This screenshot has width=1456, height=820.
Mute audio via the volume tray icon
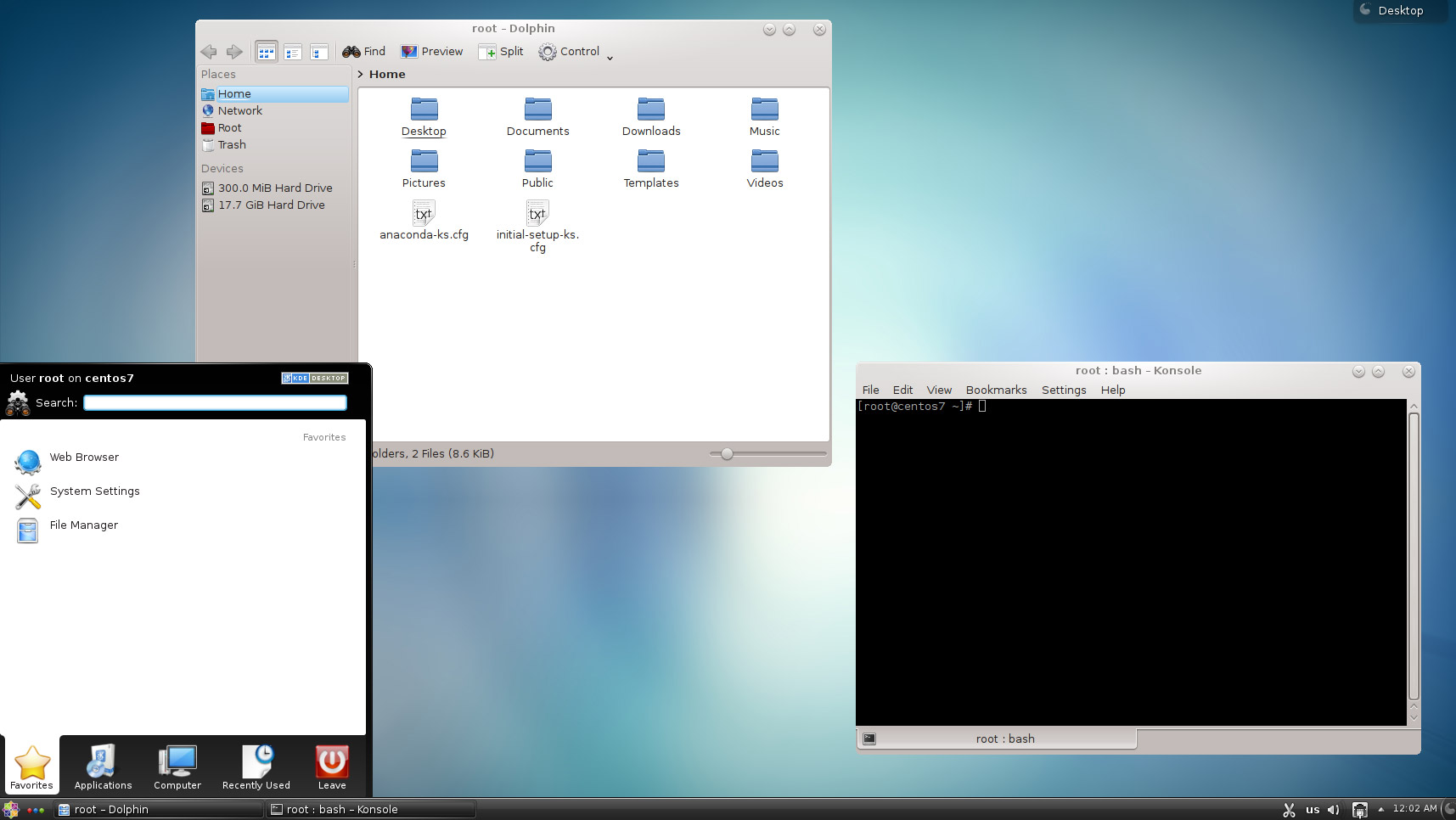point(1333,810)
